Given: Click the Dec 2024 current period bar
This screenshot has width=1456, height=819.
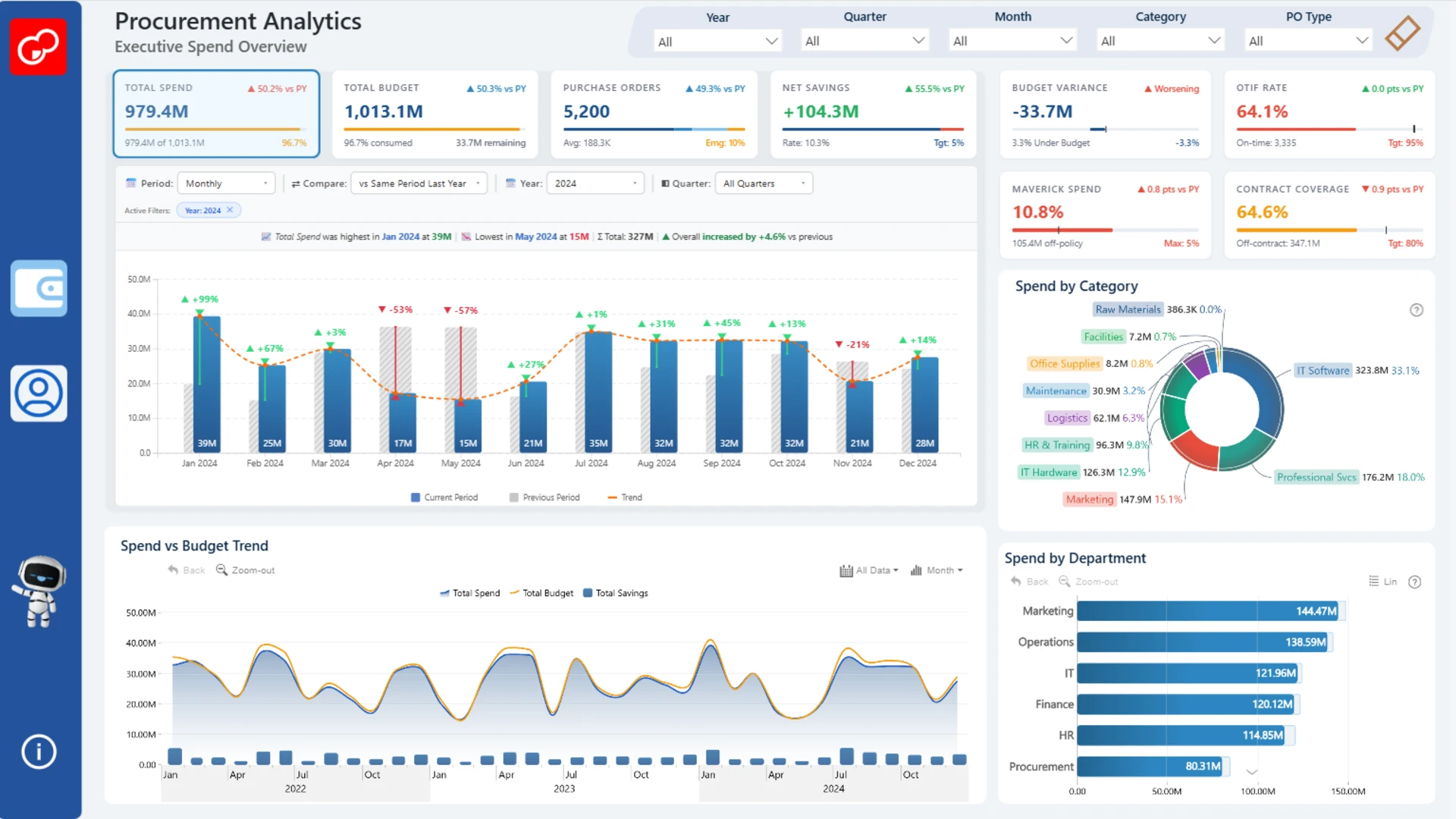Looking at the screenshot, I should click(x=924, y=405).
